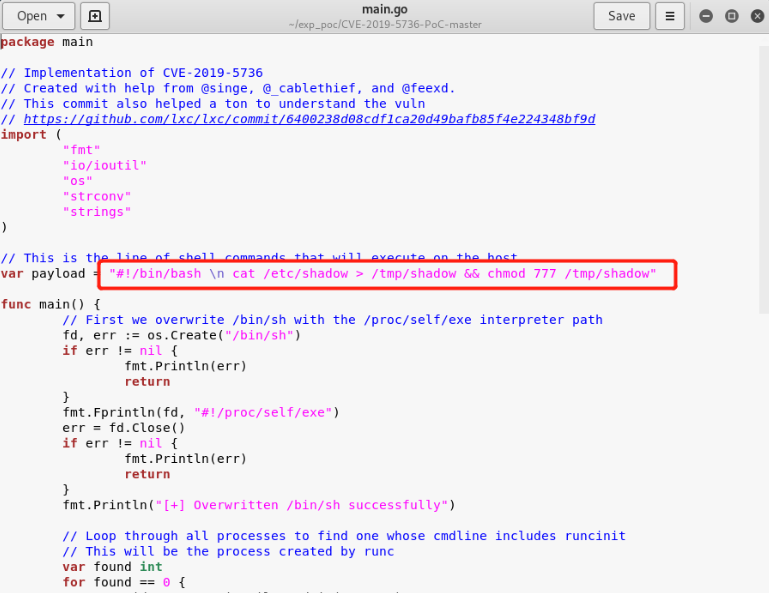Click the comment 'Implementation of CVE-2019-5736'

132,73
